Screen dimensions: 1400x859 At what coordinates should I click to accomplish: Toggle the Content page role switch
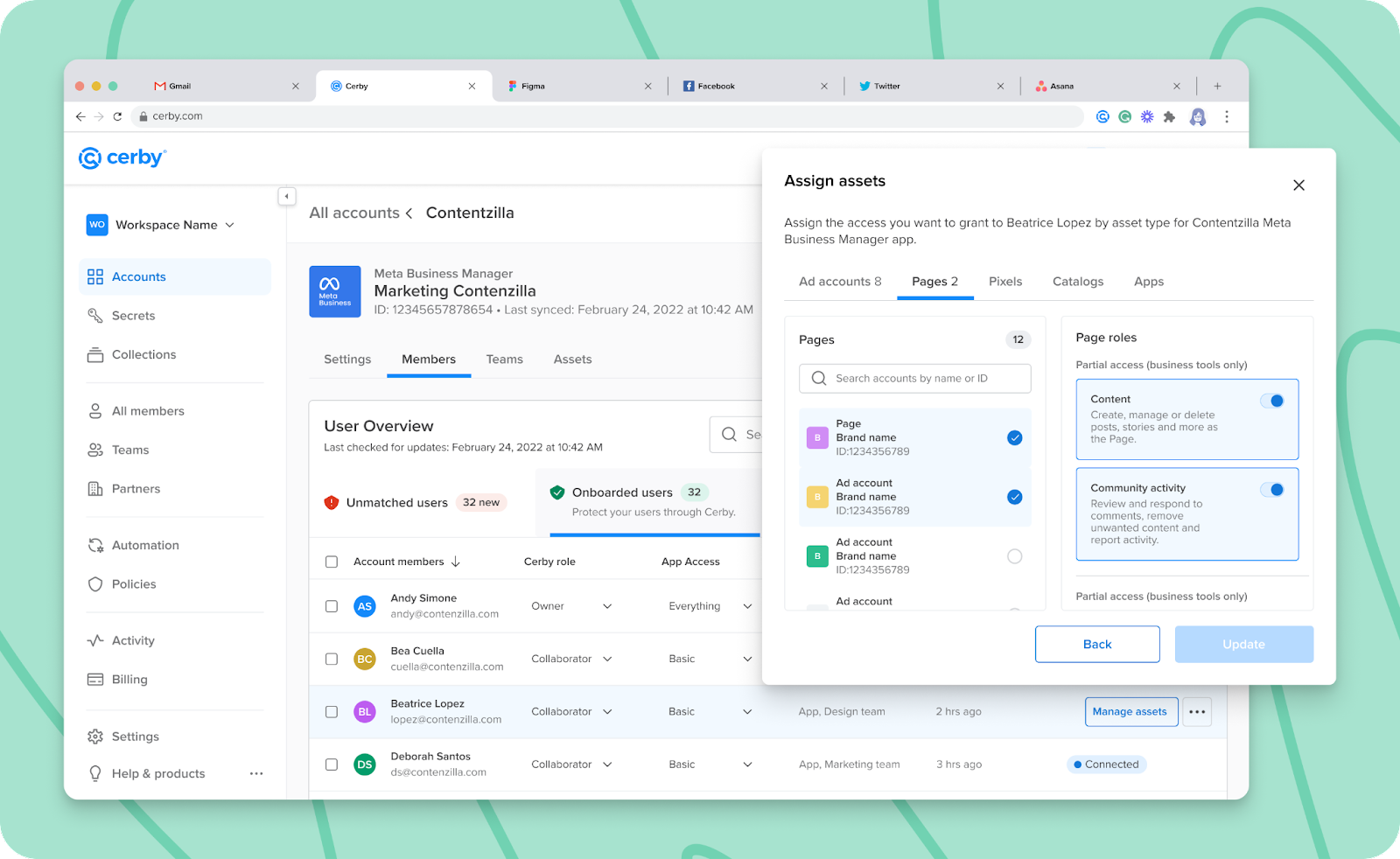(x=1272, y=401)
